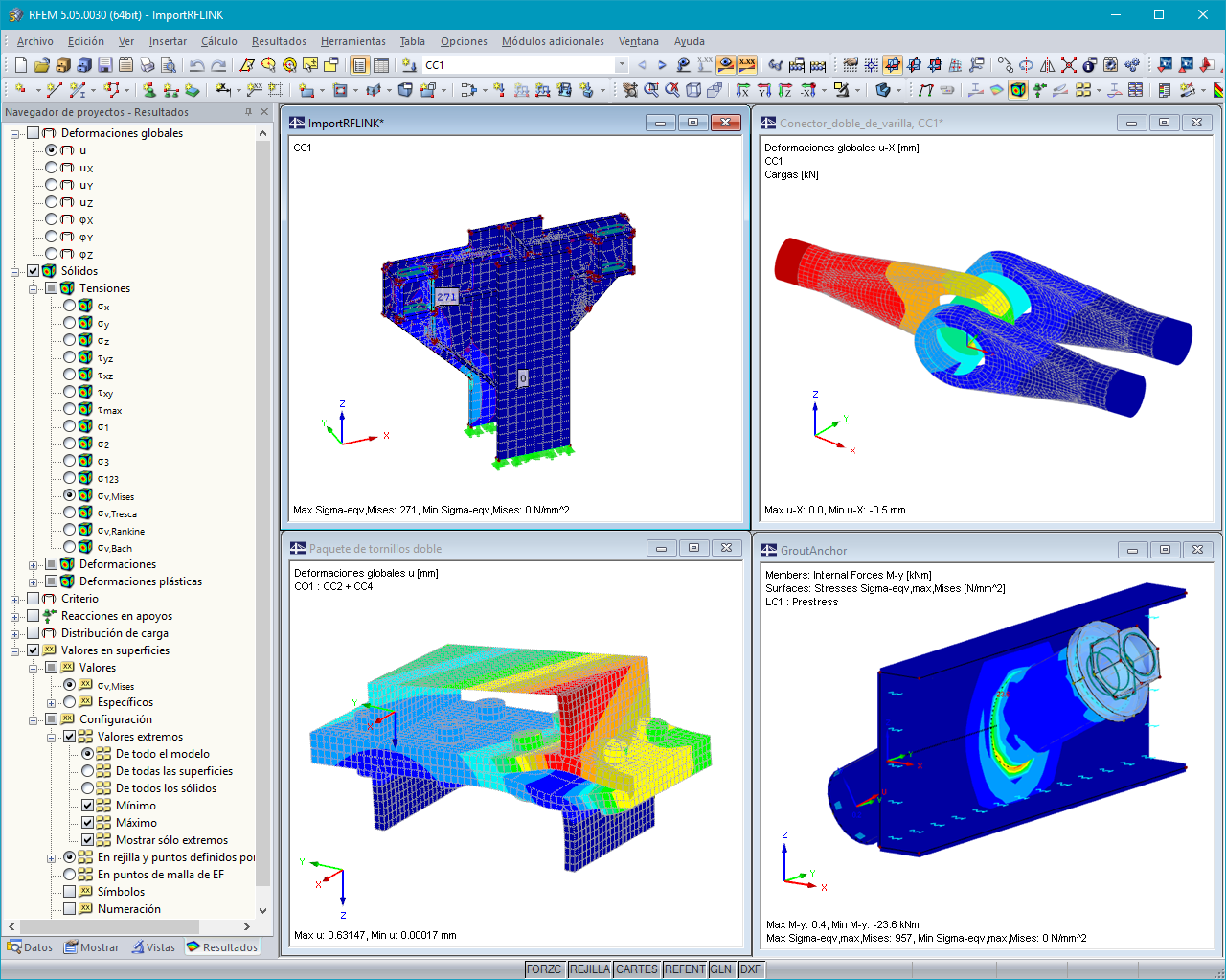Click the View in Z direction icon

click(x=785, y=90)
